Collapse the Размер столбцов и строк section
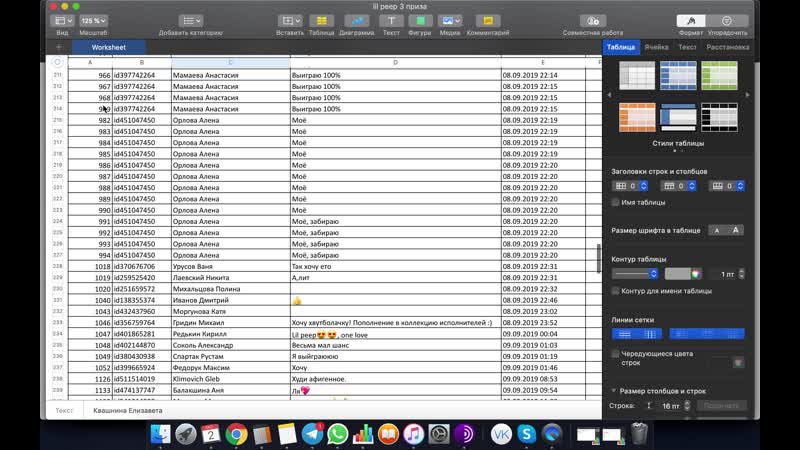This screenshot has width=800, height=450. 614,391
